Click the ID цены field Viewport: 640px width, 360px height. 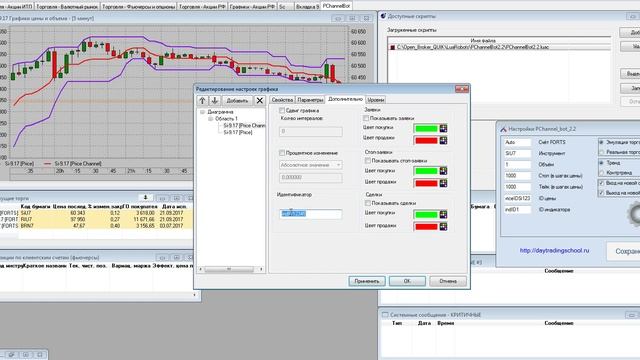pos(517,198)
